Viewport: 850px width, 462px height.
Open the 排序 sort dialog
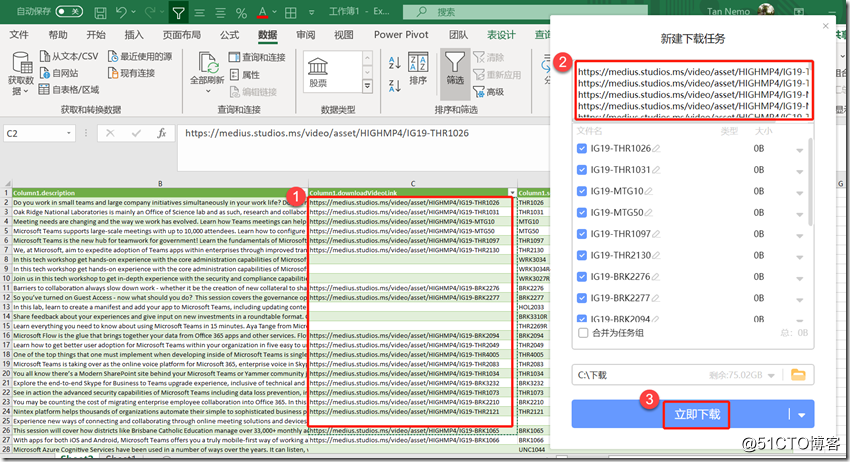tap(418, 68)
